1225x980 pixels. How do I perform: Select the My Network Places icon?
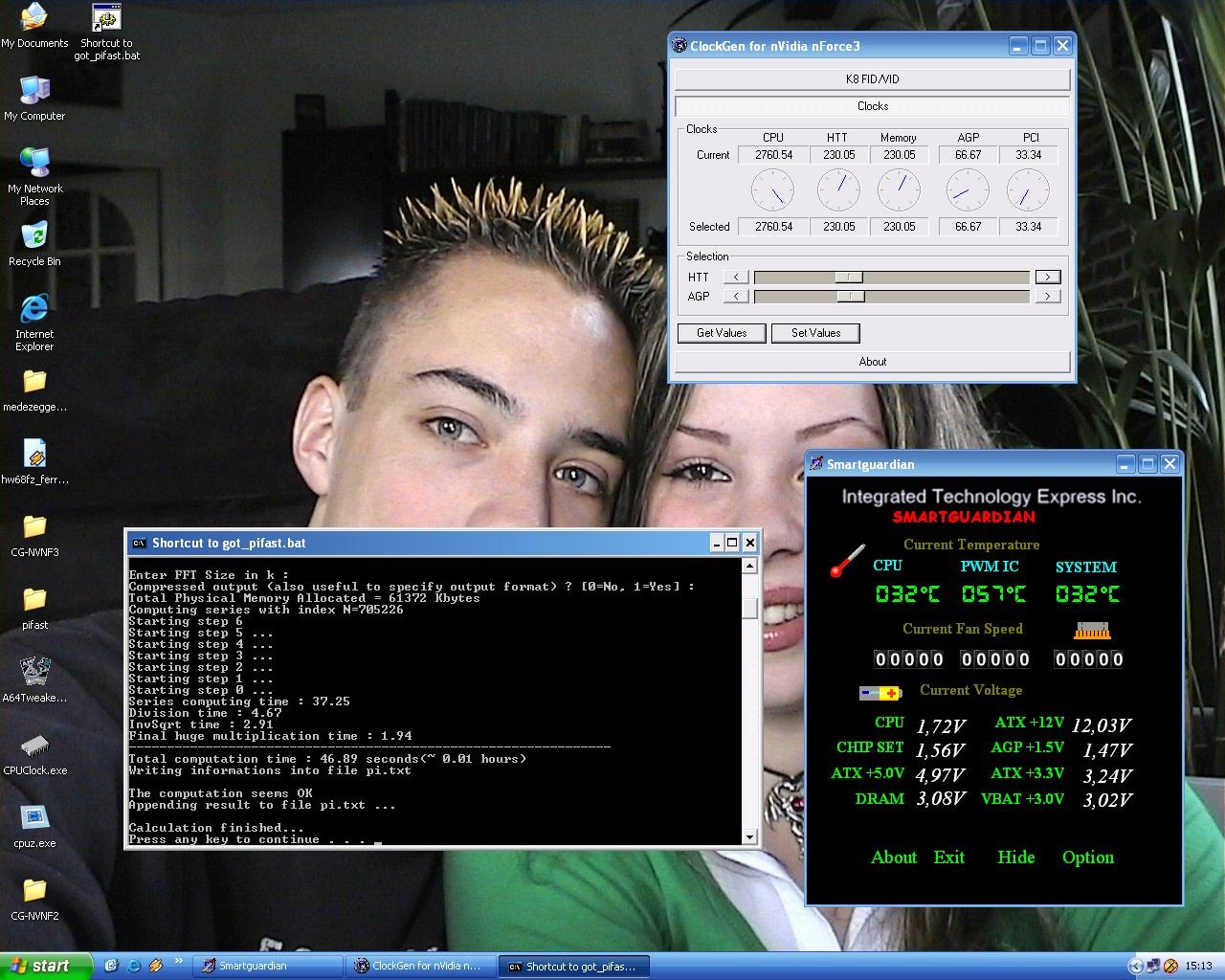coord(34,177)
